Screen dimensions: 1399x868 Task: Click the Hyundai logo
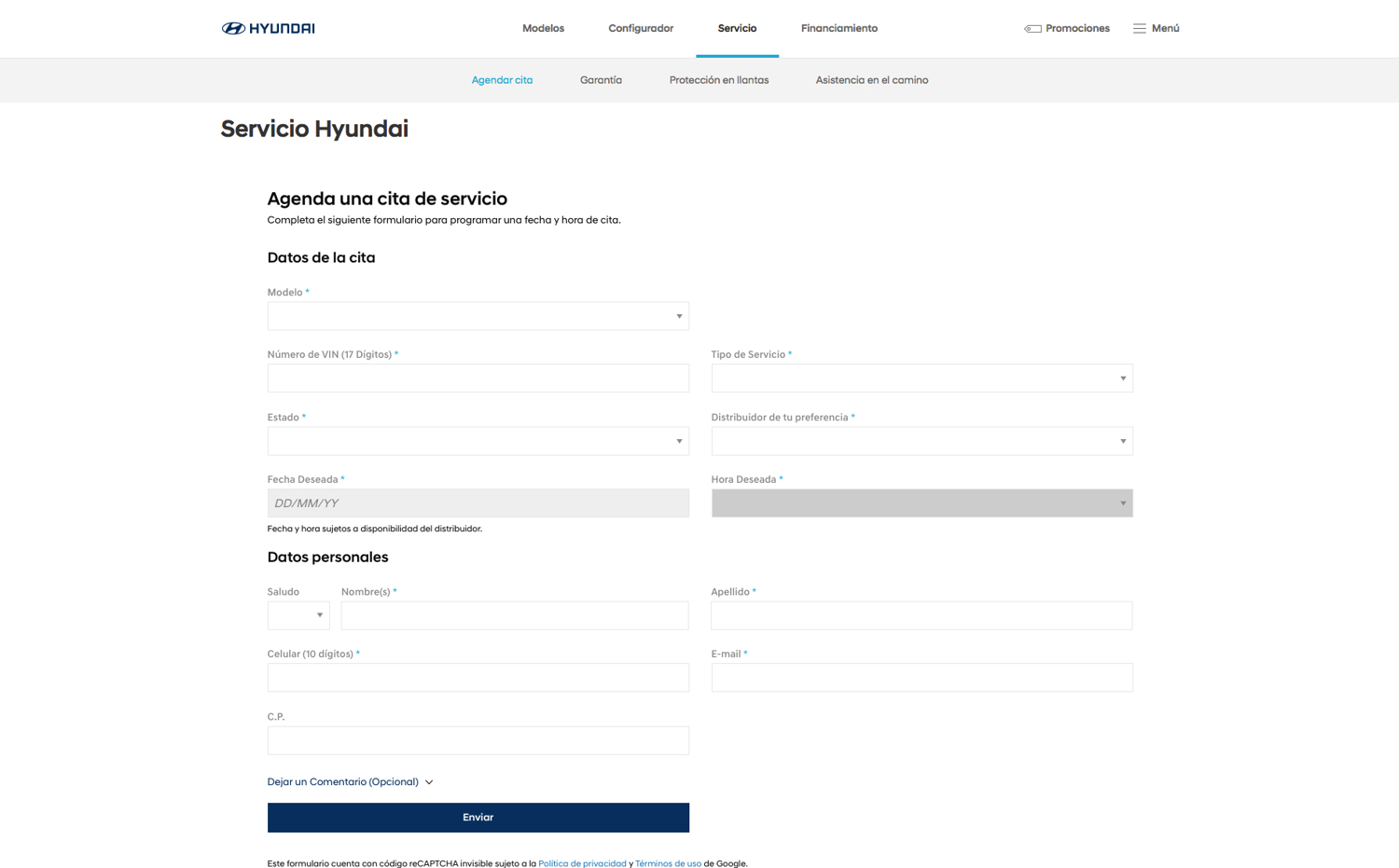click(x=268, y=28)
